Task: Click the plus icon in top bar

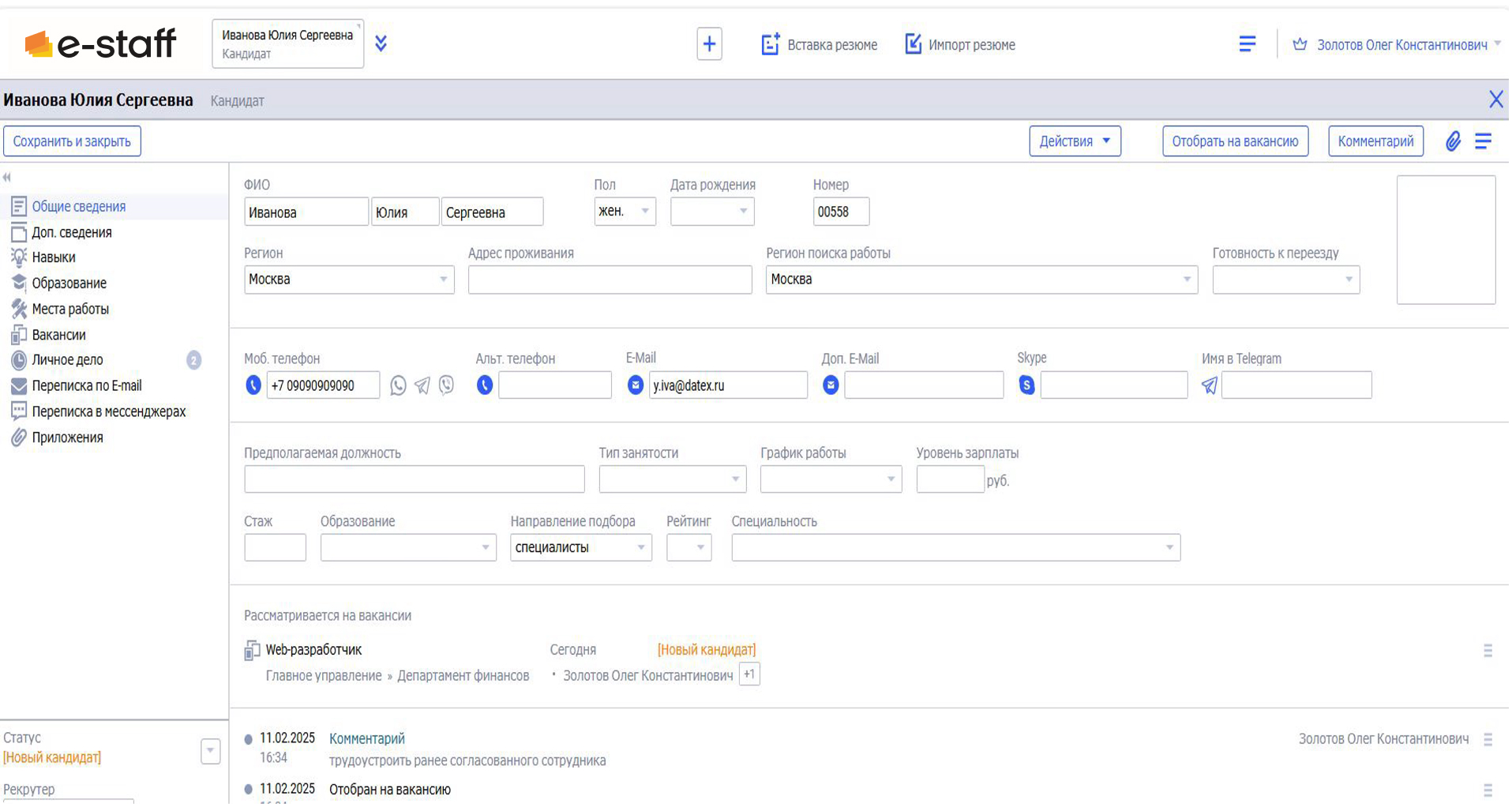Action: (709, 44)
